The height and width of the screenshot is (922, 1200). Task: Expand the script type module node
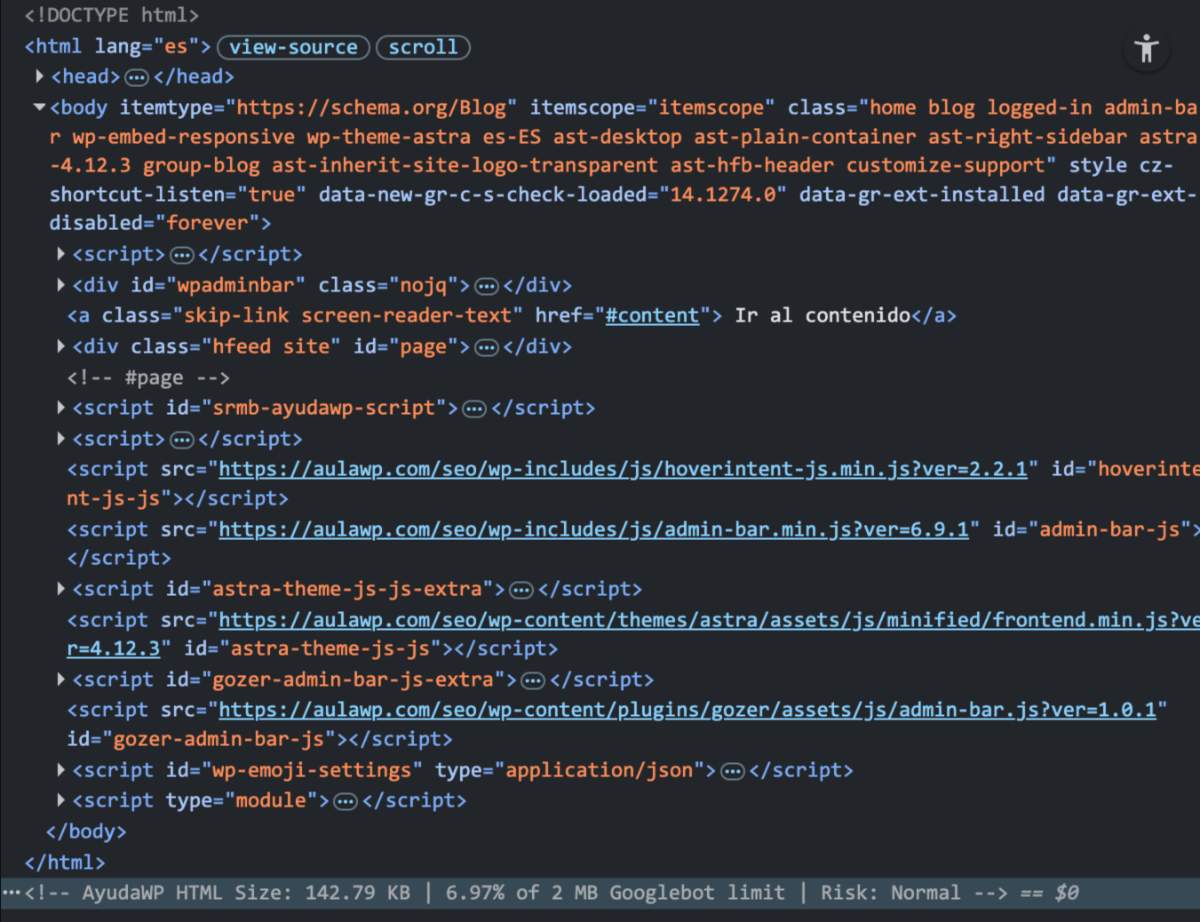[x=62, y=800]
